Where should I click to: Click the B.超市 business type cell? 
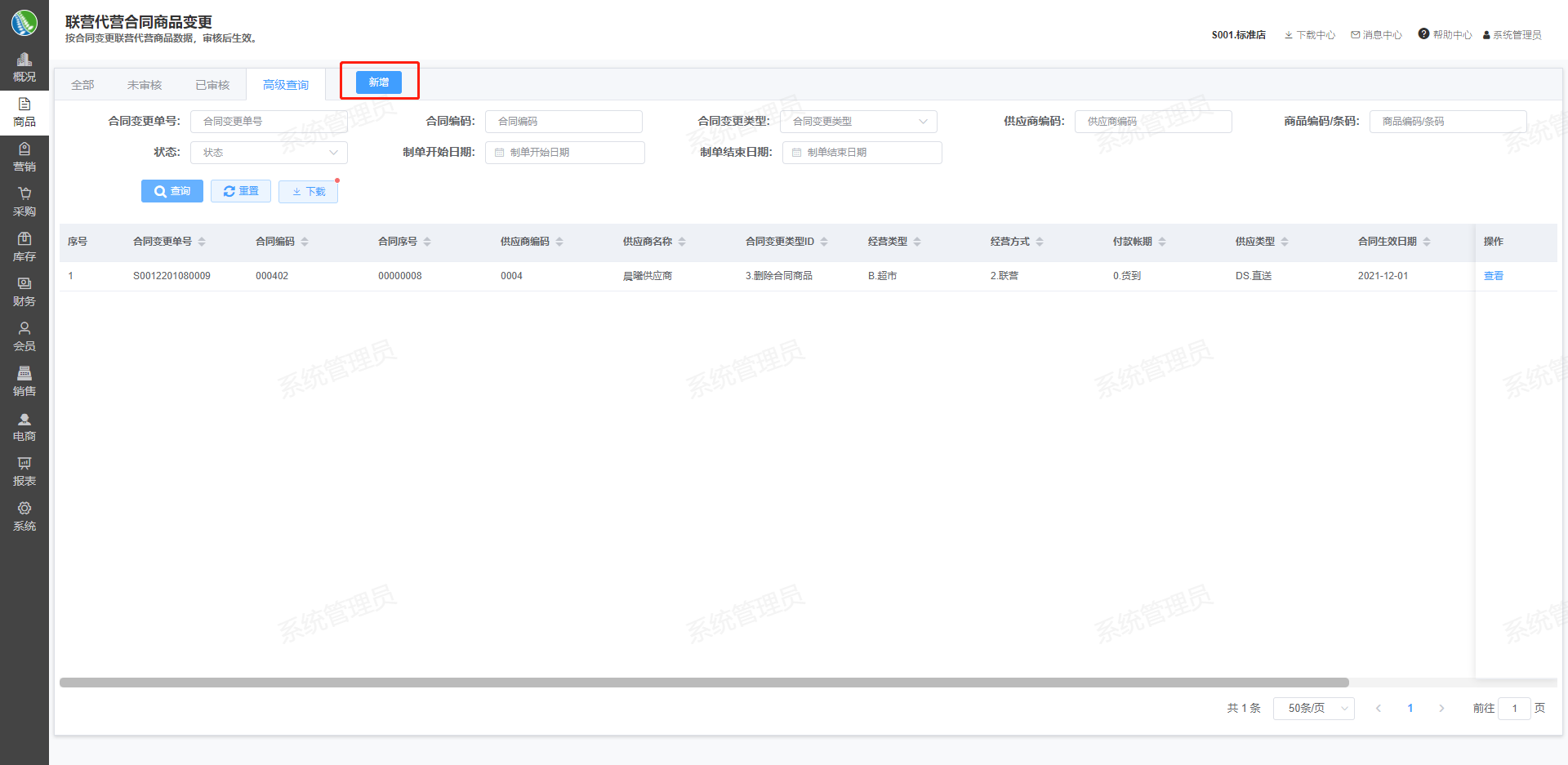coord(882,276)
